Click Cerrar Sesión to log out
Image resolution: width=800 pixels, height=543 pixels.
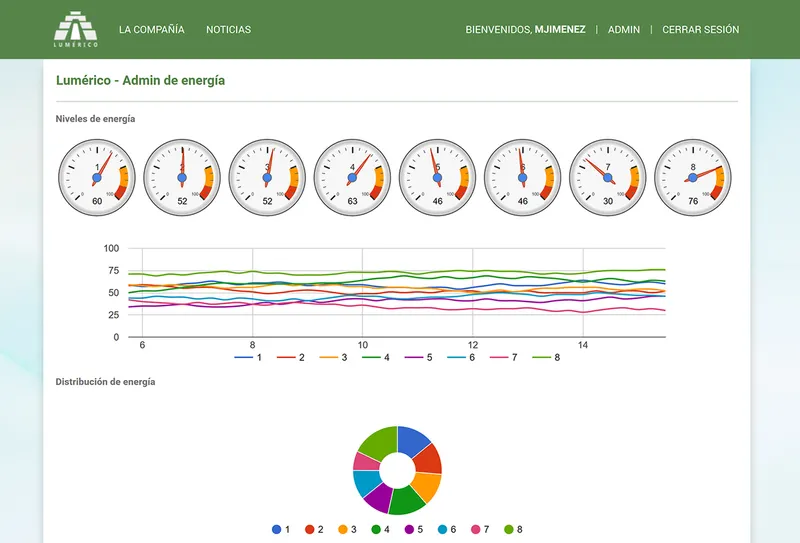pyautogui.click(x=700, y=30)
